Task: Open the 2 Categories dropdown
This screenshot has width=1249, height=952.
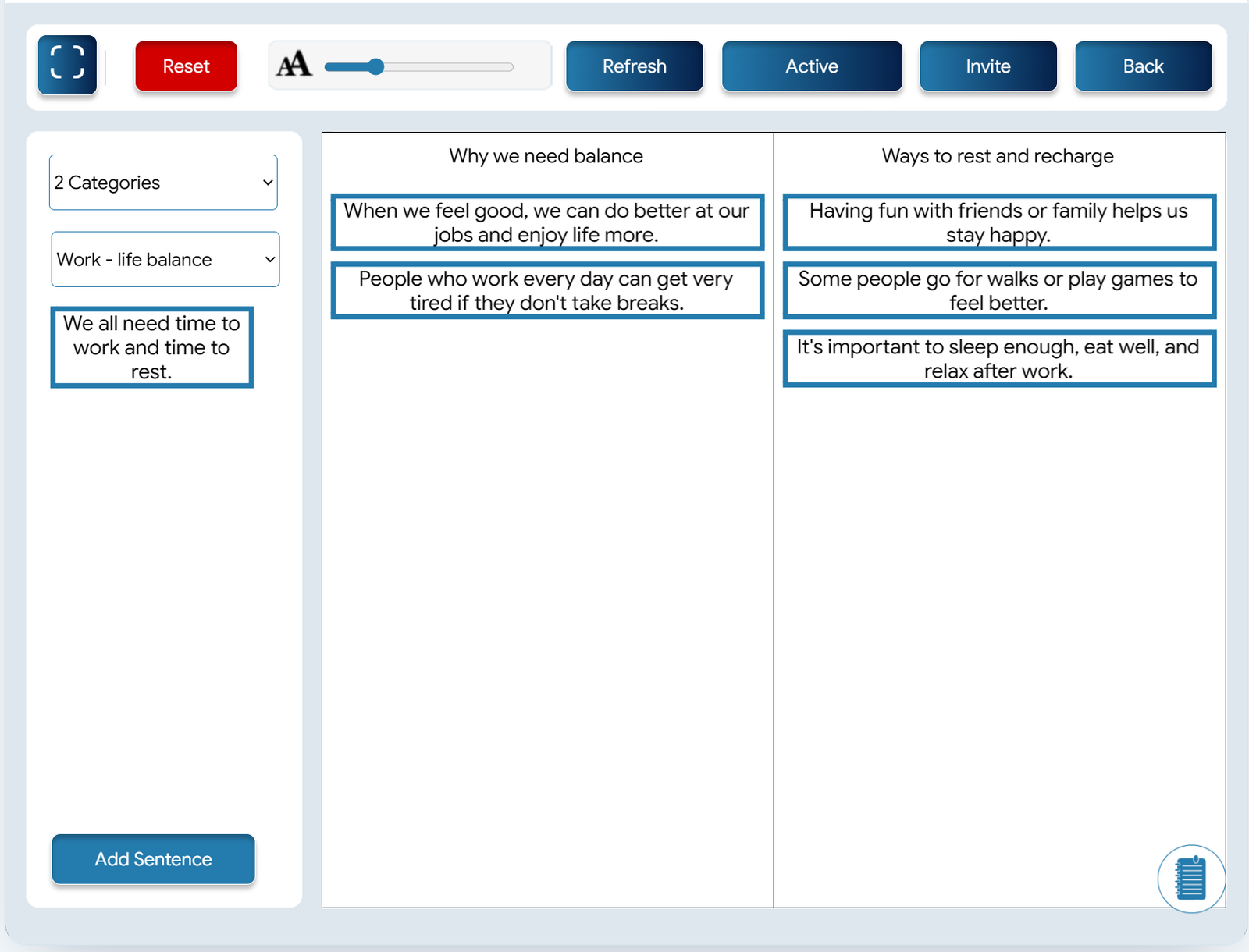Action: click(163, 183)
